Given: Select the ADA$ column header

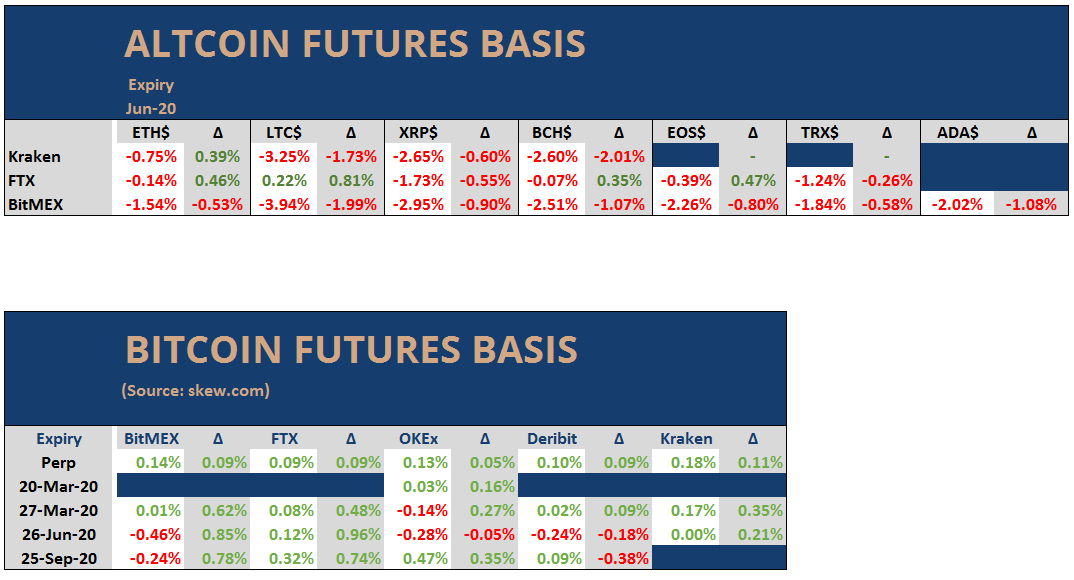Looking at the screenshot, I should pos(957,132).
